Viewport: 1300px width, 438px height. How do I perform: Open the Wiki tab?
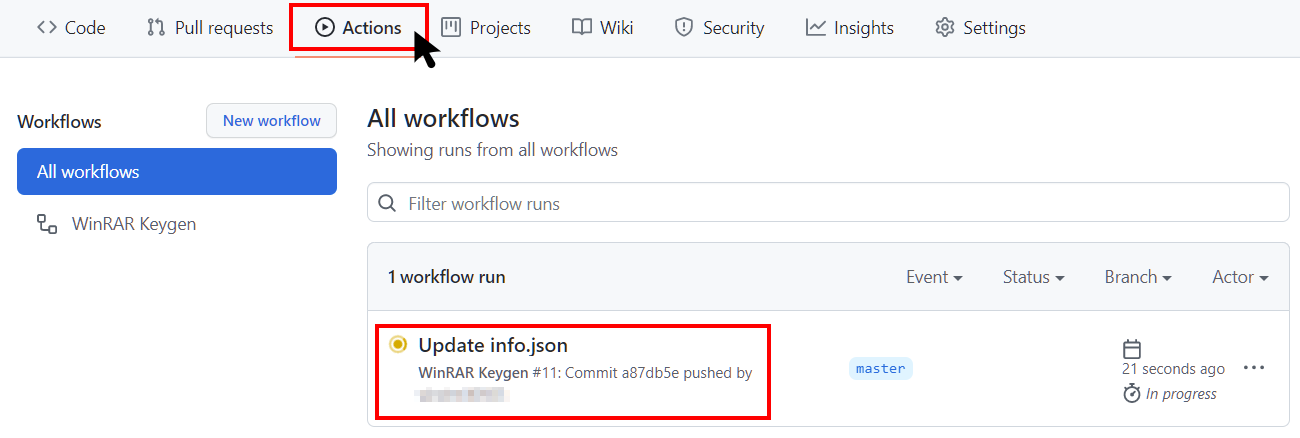(x=603, y=28)
